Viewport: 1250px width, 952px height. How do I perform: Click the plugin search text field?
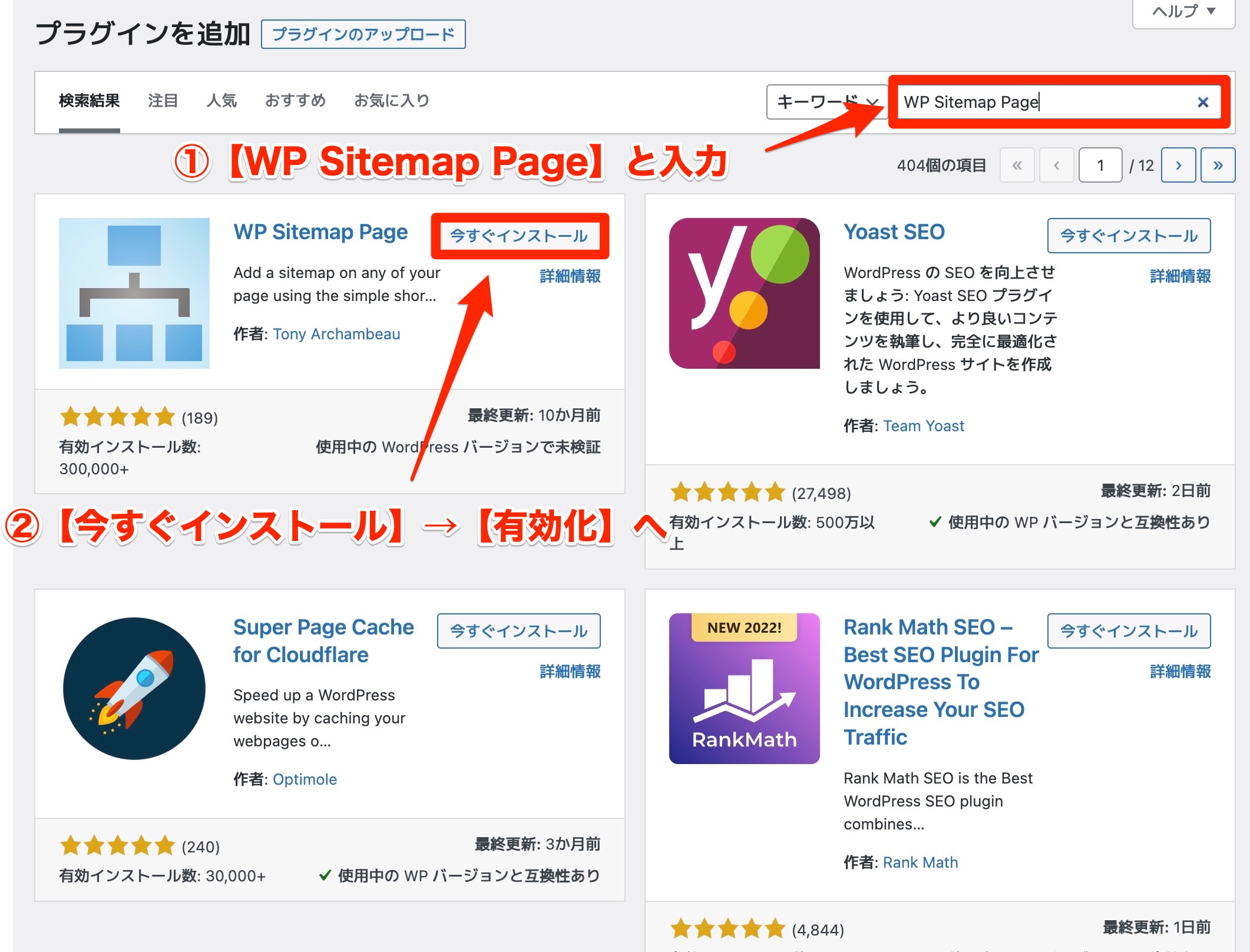[1059, 102]
